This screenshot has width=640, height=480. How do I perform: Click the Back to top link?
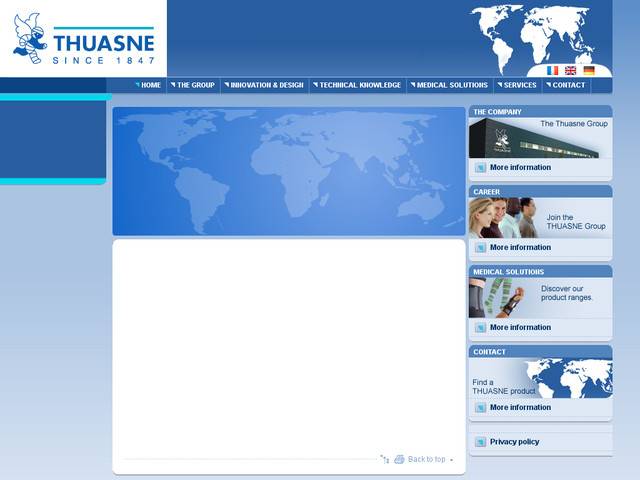tap(427, 459)
